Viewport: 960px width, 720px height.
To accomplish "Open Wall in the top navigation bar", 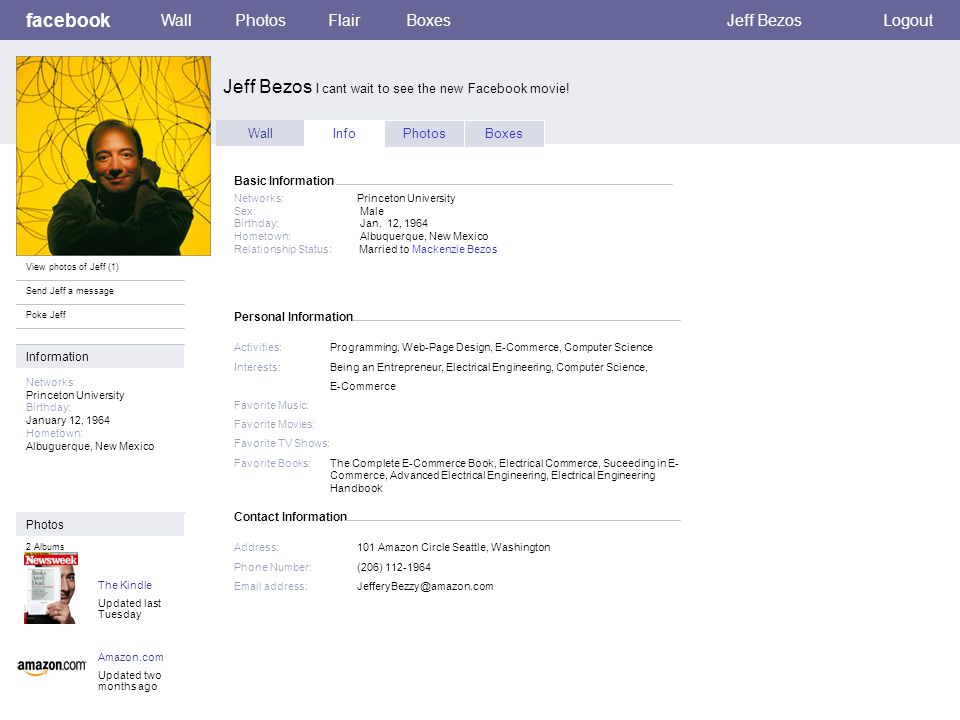I will [176, 20].
